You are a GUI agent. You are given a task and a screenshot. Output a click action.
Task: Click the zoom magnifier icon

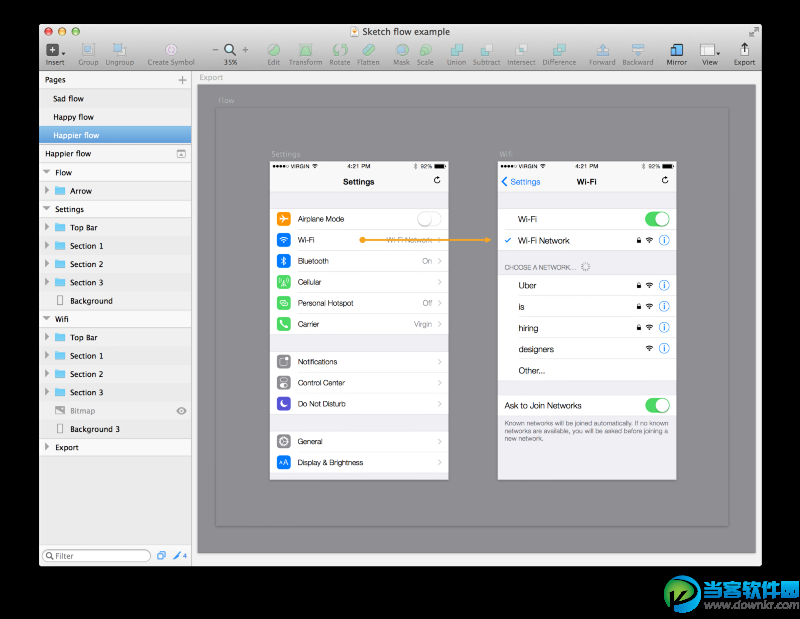tap(230, 49)
